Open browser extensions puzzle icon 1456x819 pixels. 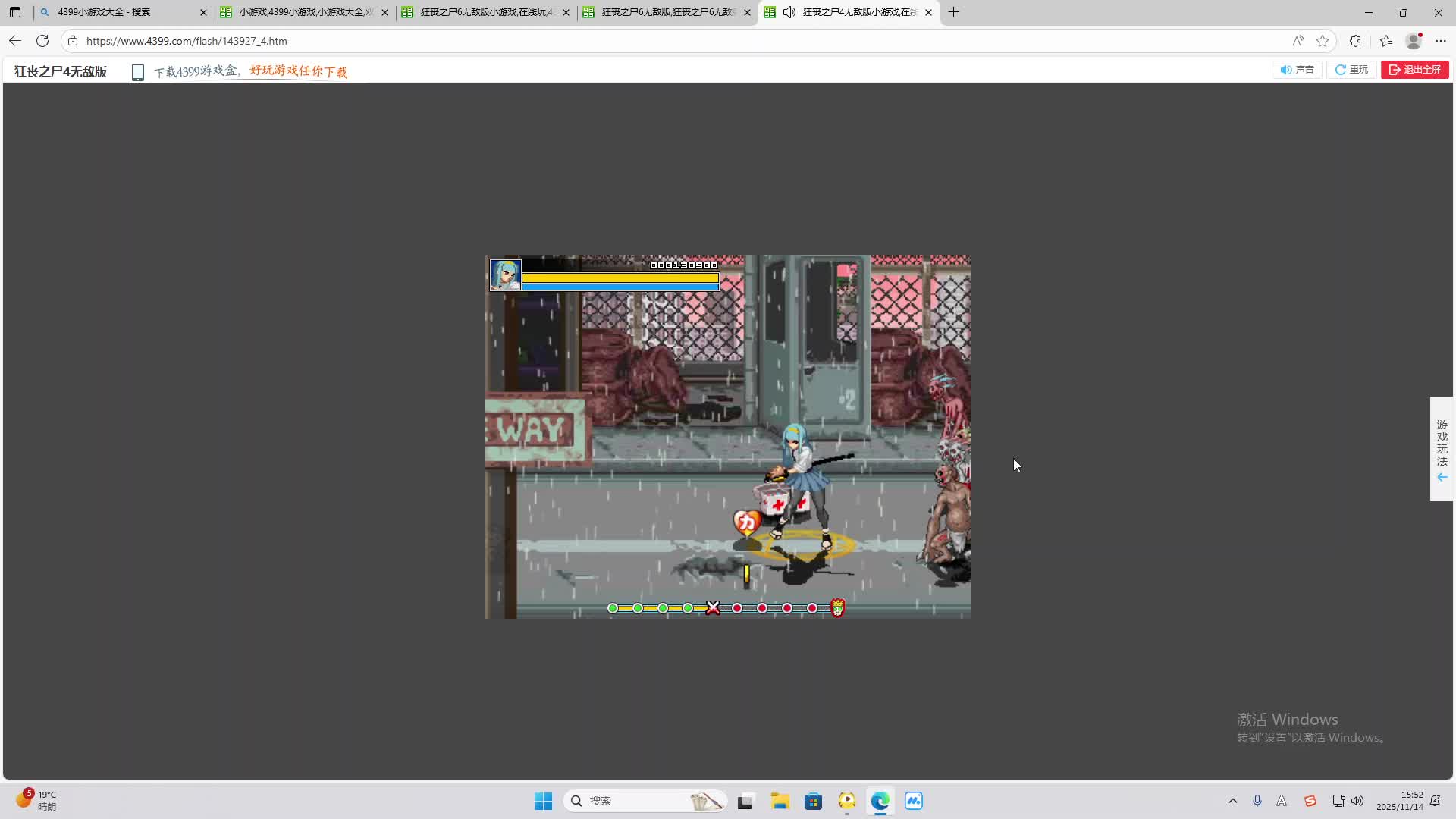1355,41
